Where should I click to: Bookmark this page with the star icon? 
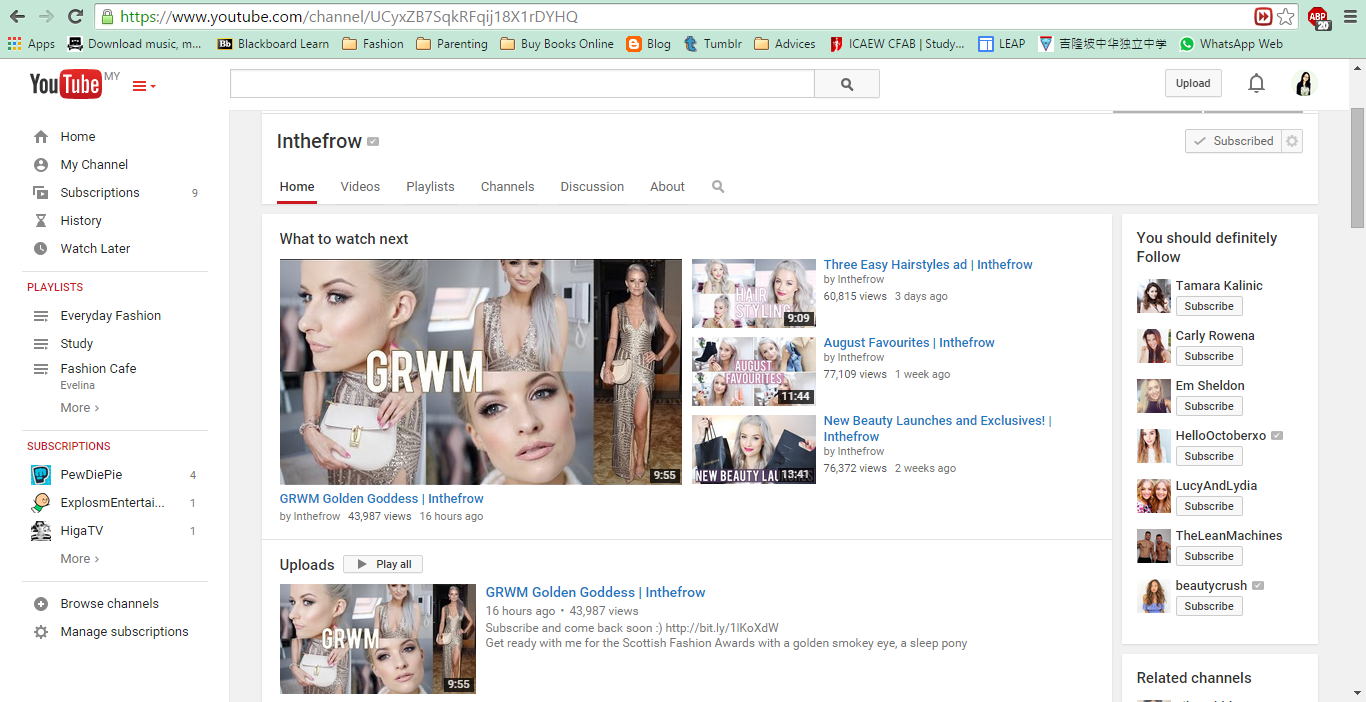click(x=1286, y=16)
